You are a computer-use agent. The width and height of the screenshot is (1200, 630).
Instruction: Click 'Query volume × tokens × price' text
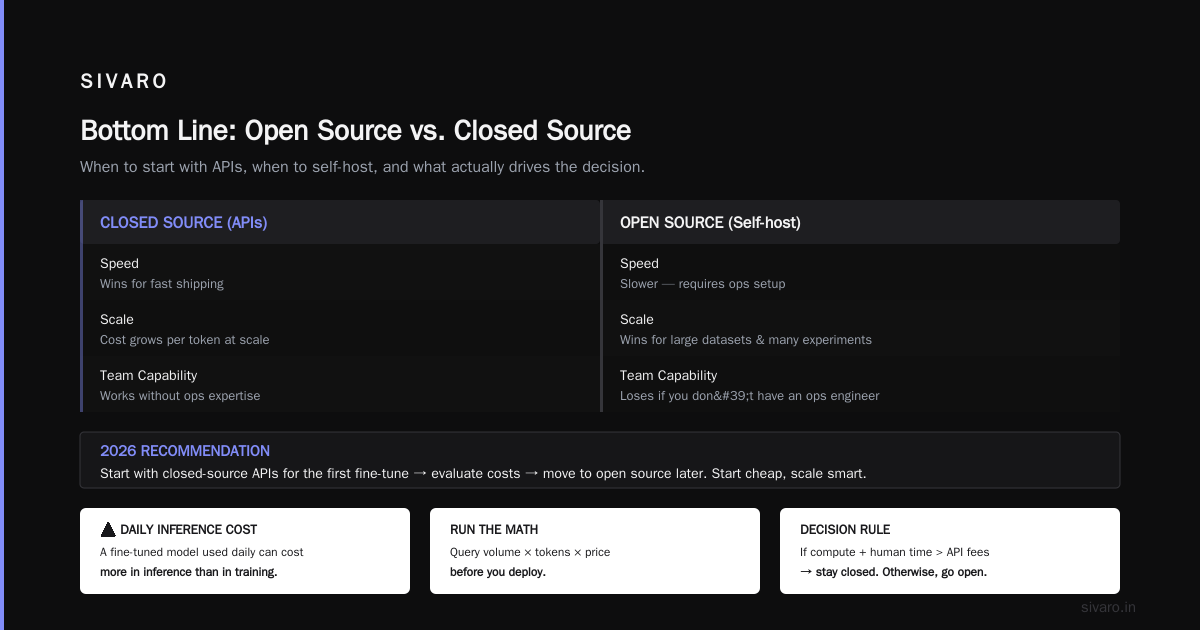(530, 552)
